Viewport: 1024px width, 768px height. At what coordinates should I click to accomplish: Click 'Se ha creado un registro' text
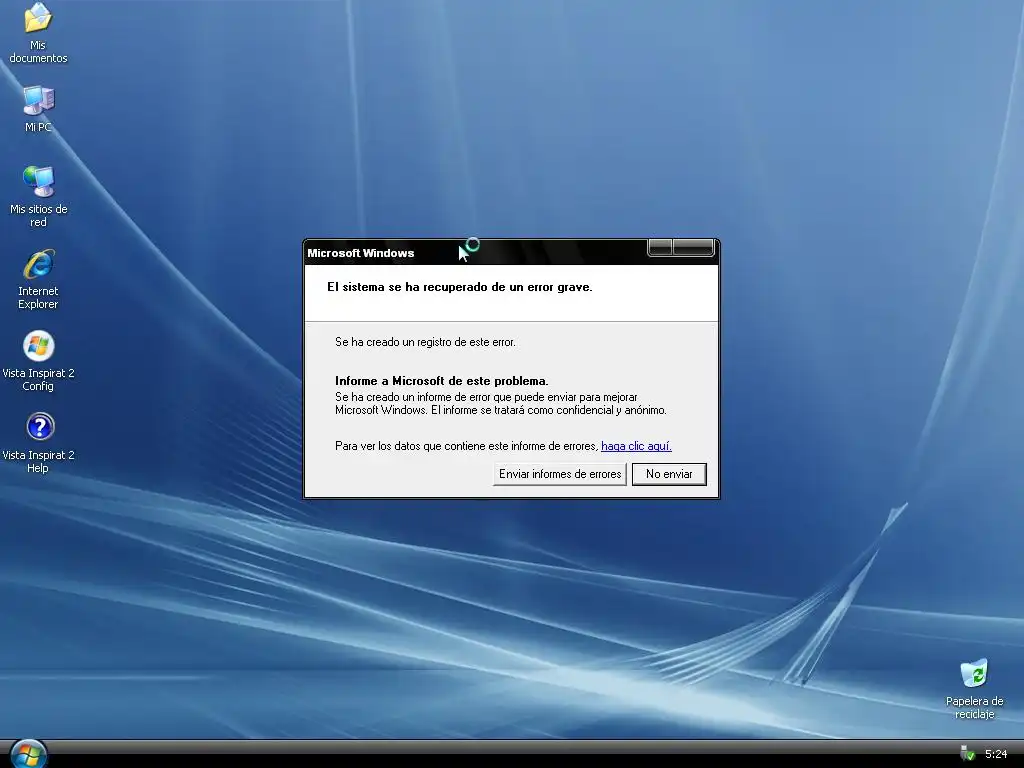(425, 342)
